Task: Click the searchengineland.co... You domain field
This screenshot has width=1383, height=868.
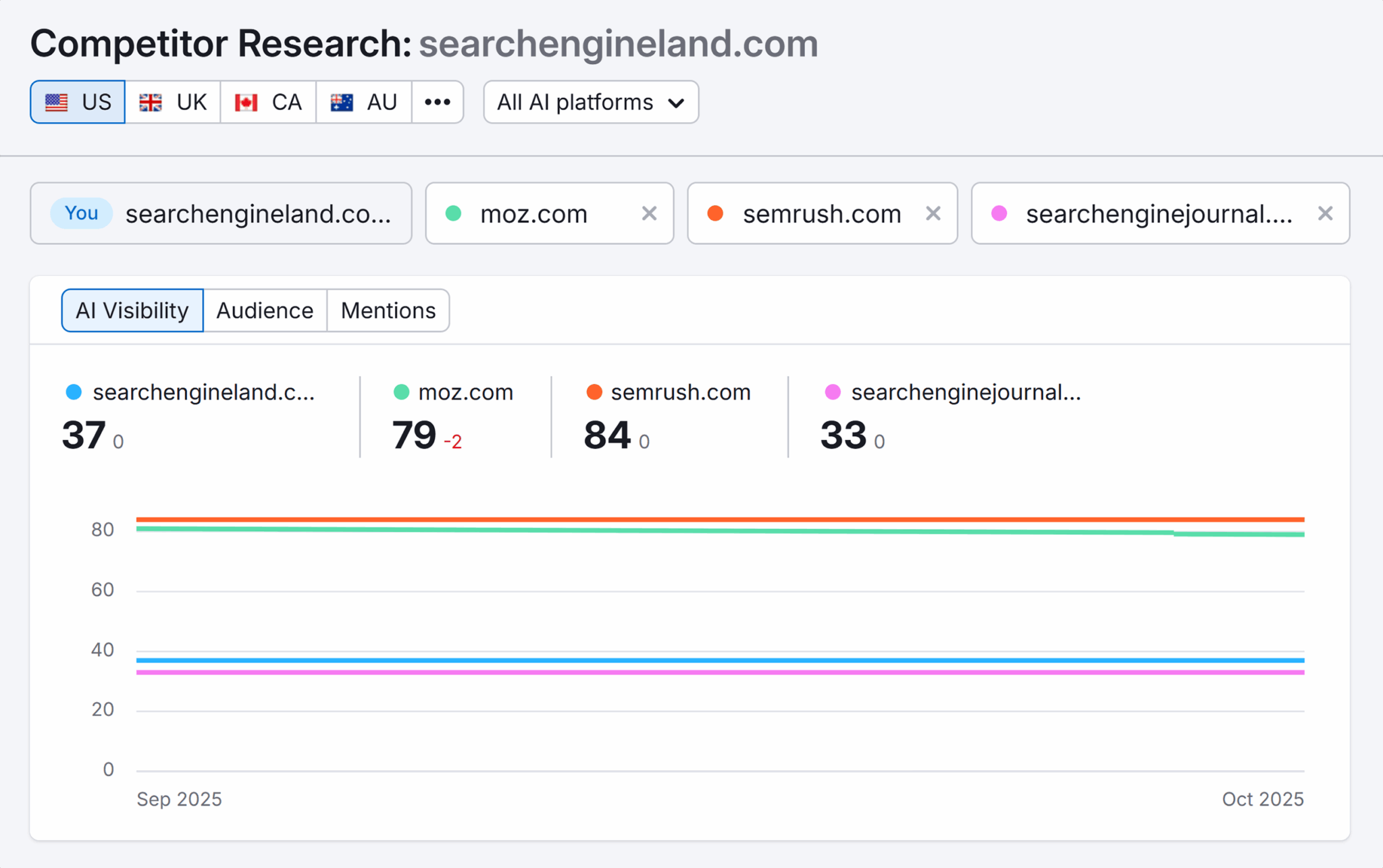Action: (x=221, y=213)
